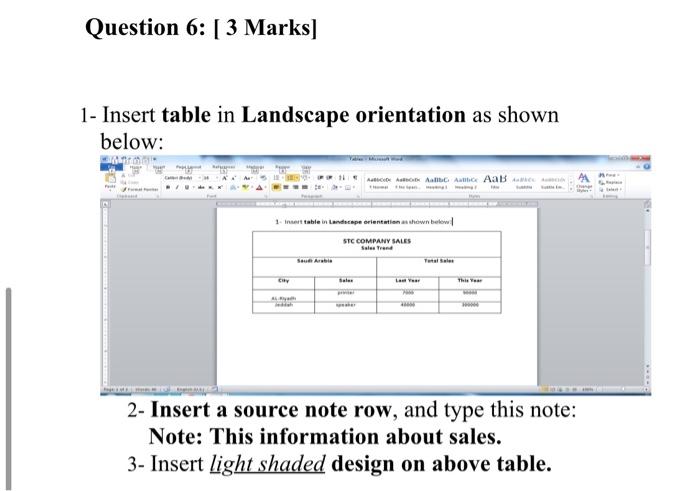Open the File tab in Word
This screenshot has width=700, height=491.
pyautogui.click(x=112, y=167)
